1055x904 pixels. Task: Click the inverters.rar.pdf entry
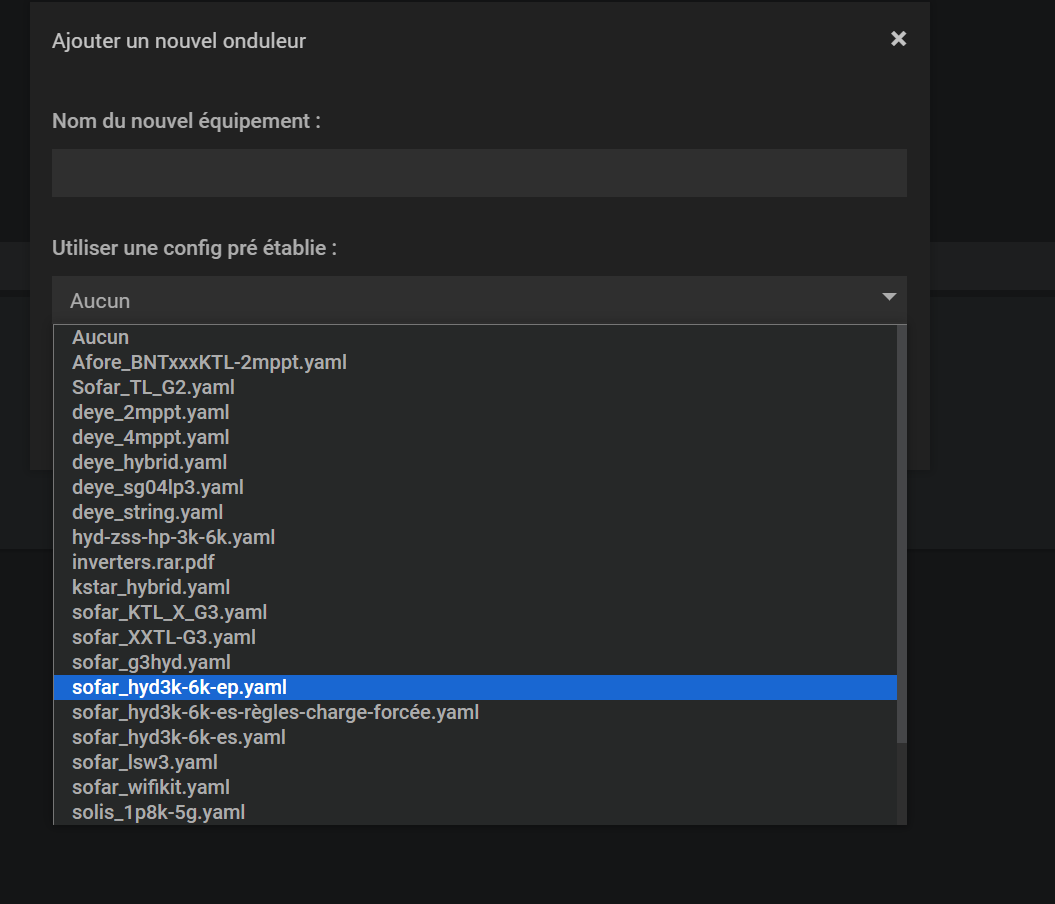pyautogui.click(x=143, y=563)
